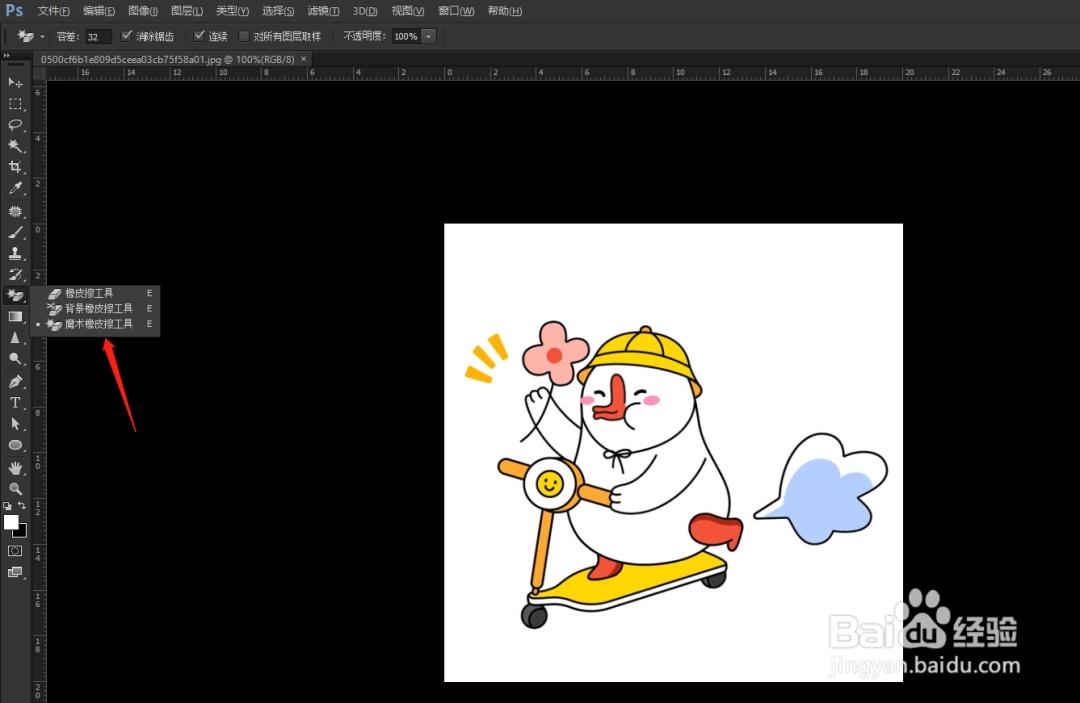Click the cartoon image on the canvas
1080x703 pixels.
pyautogui.click(x=673, y=452)
